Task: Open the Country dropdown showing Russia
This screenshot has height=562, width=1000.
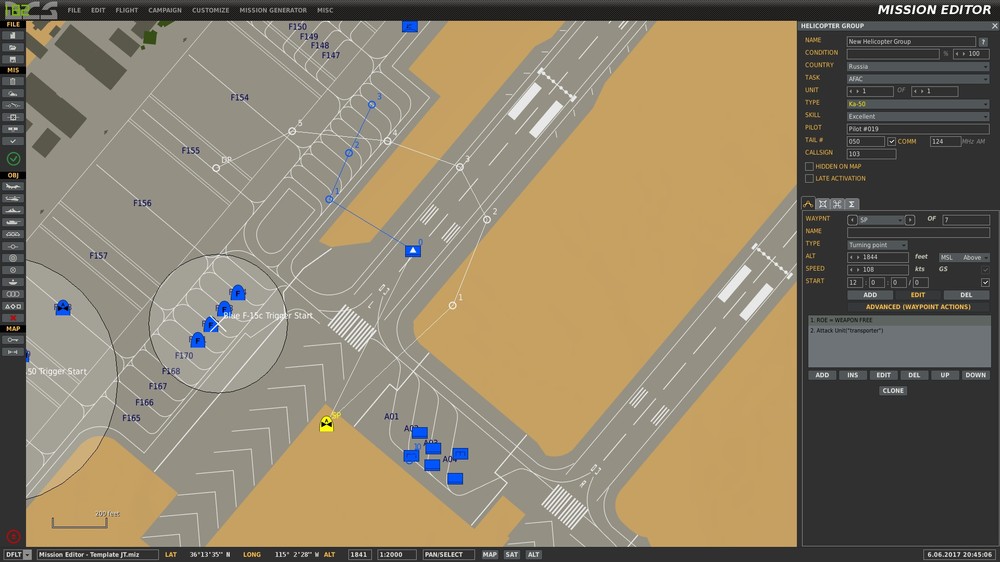Action: (x=918, y=66)
